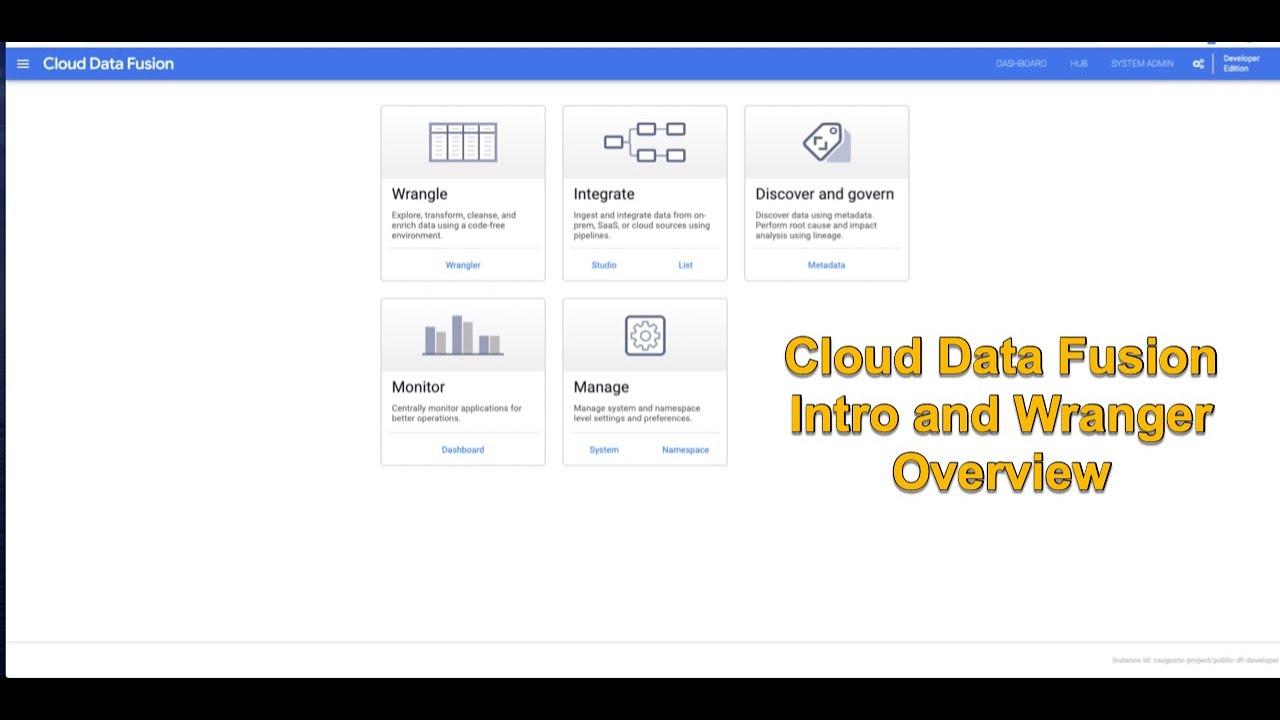The height and width of the screenshot is (720, 1280).
Task: Open the Wrangler link
Action: (x=463, y=265)
